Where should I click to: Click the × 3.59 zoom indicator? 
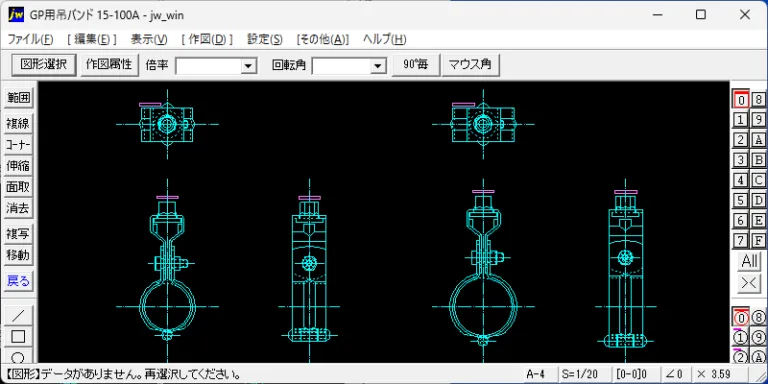tap(720, 374)
